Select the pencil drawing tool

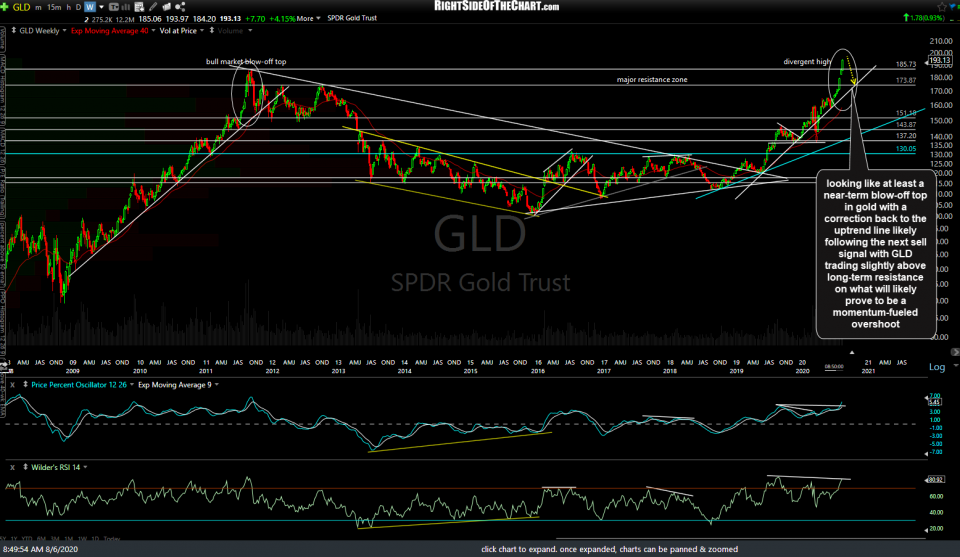153,7
